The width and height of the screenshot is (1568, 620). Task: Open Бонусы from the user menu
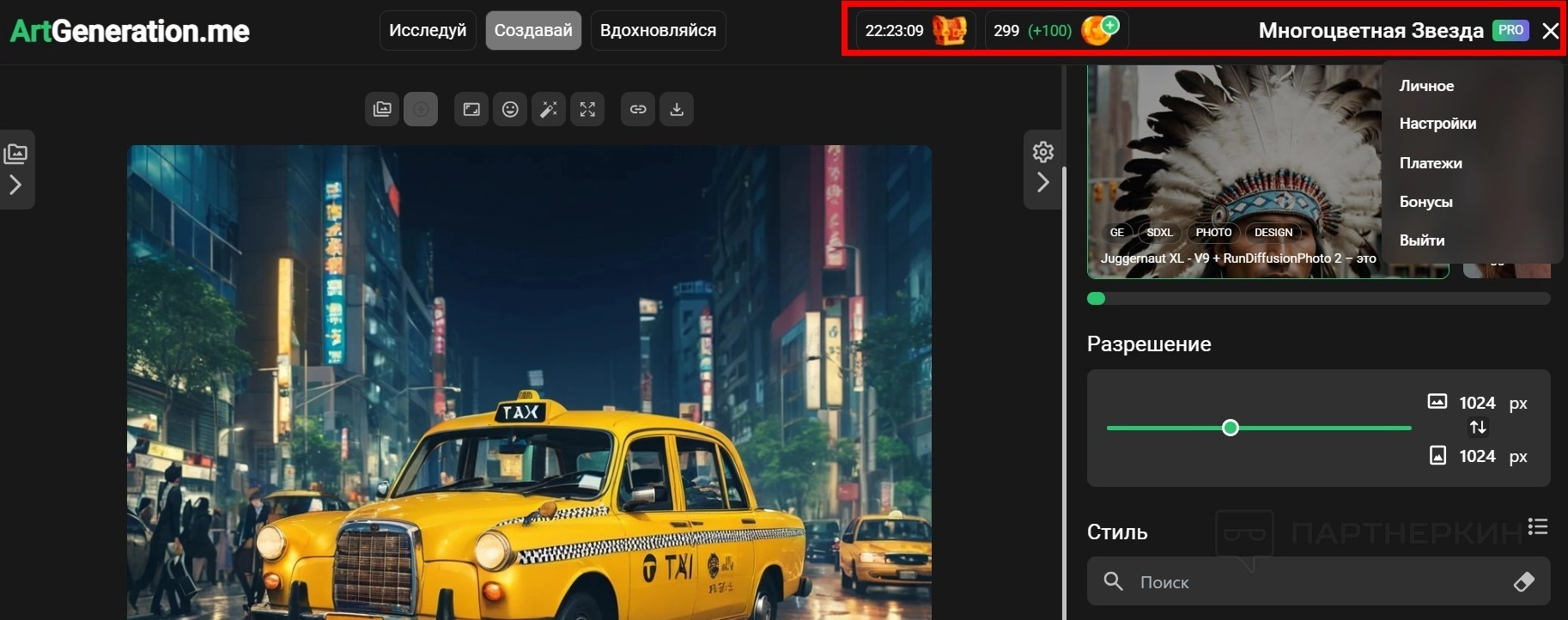pyautogui.click(x=1425, y=202)
